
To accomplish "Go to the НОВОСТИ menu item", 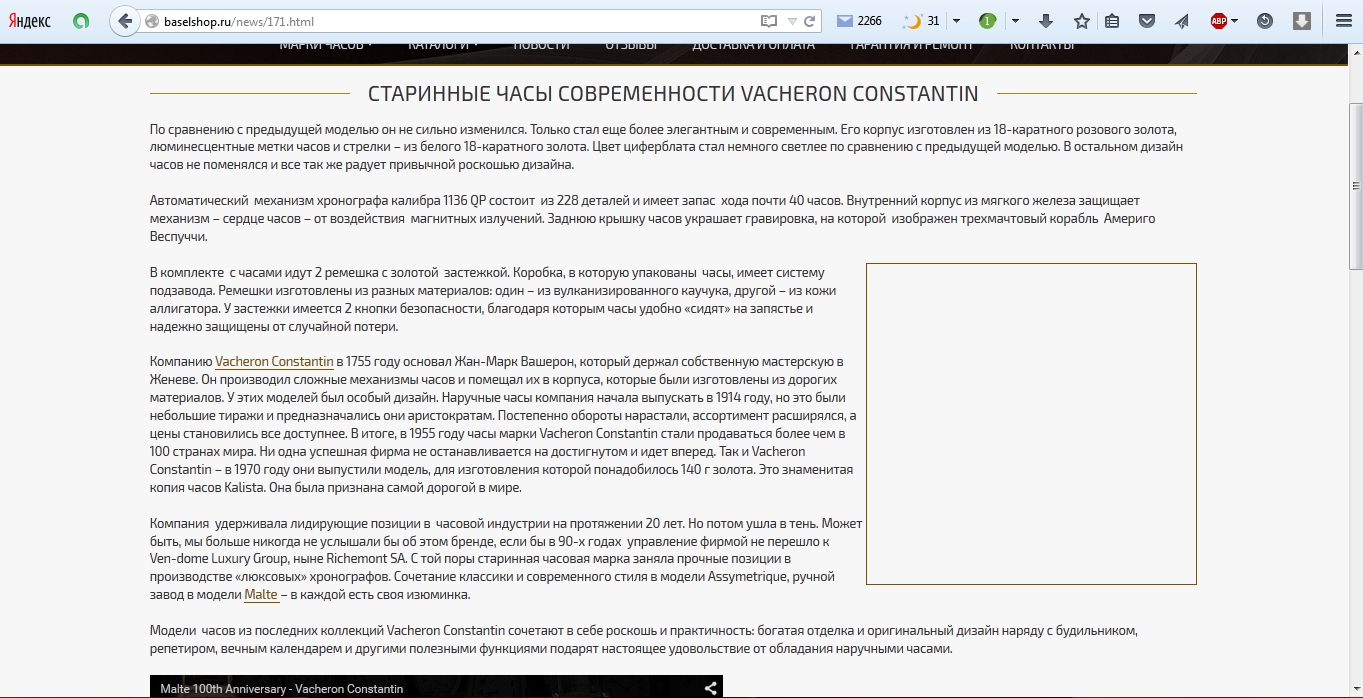I will [x=541, y=43].
